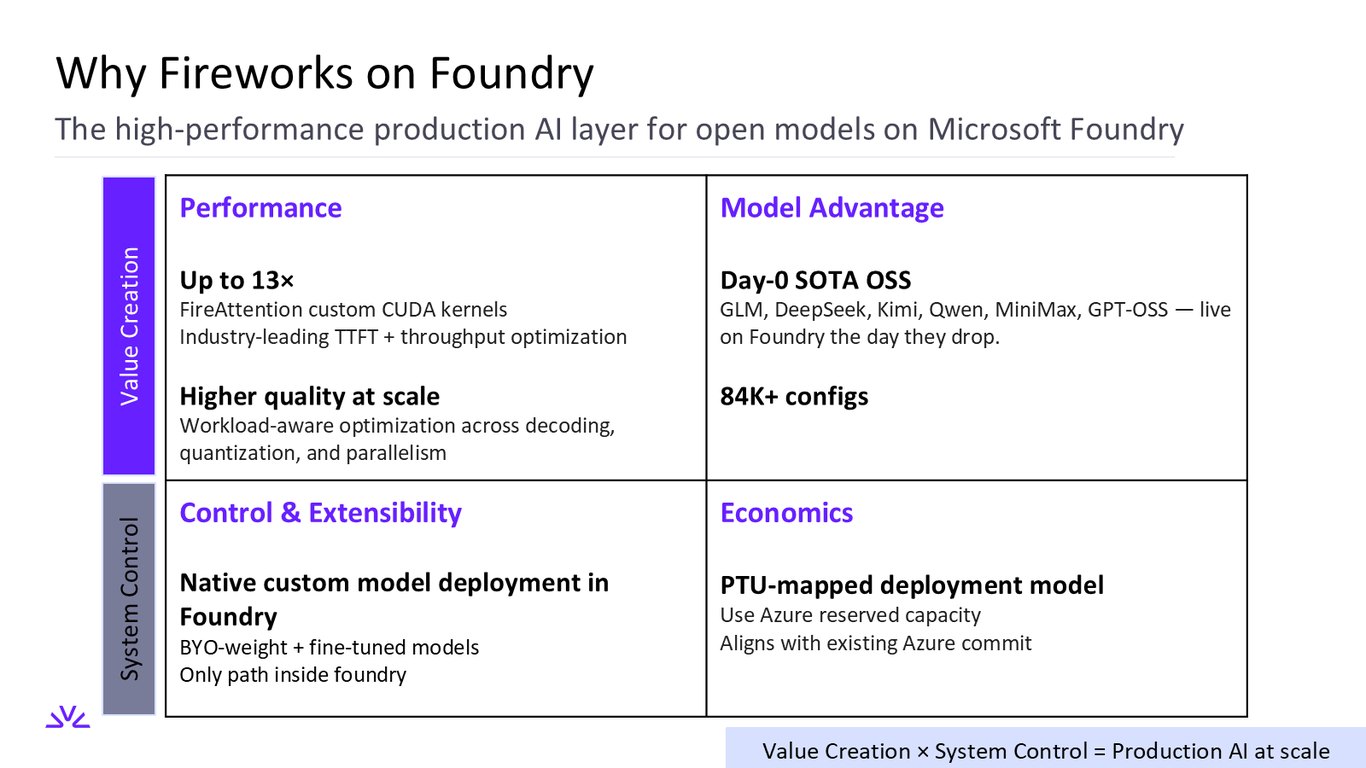
Task: Select 'Day-0 SOTA OSS' text
Action: tap(816, 281)
